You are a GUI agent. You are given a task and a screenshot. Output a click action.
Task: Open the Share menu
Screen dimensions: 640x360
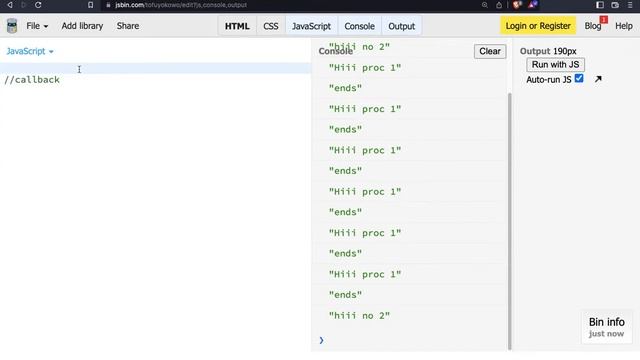(x=128, y=26)
